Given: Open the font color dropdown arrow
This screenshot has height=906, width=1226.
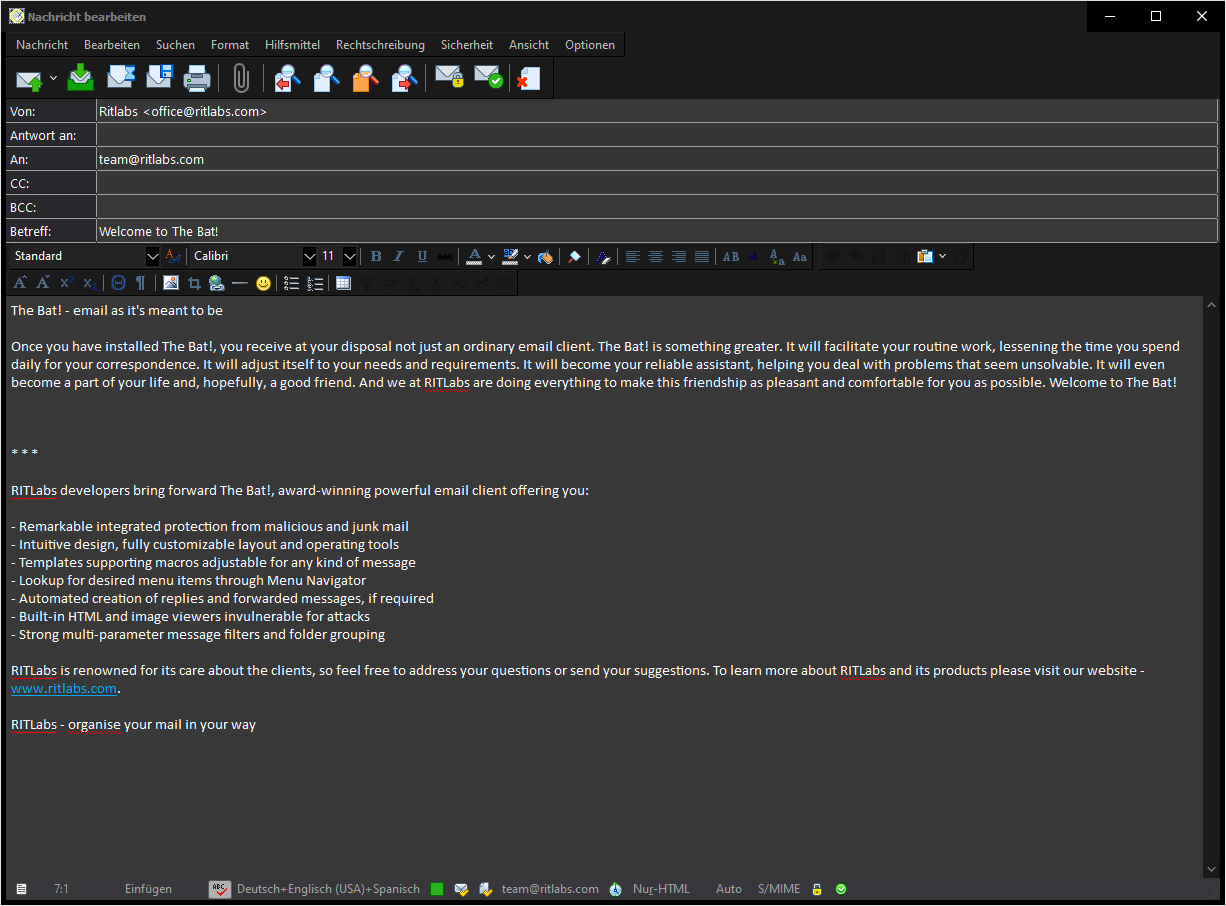Looking at the screenshot, I should (491, 257).
